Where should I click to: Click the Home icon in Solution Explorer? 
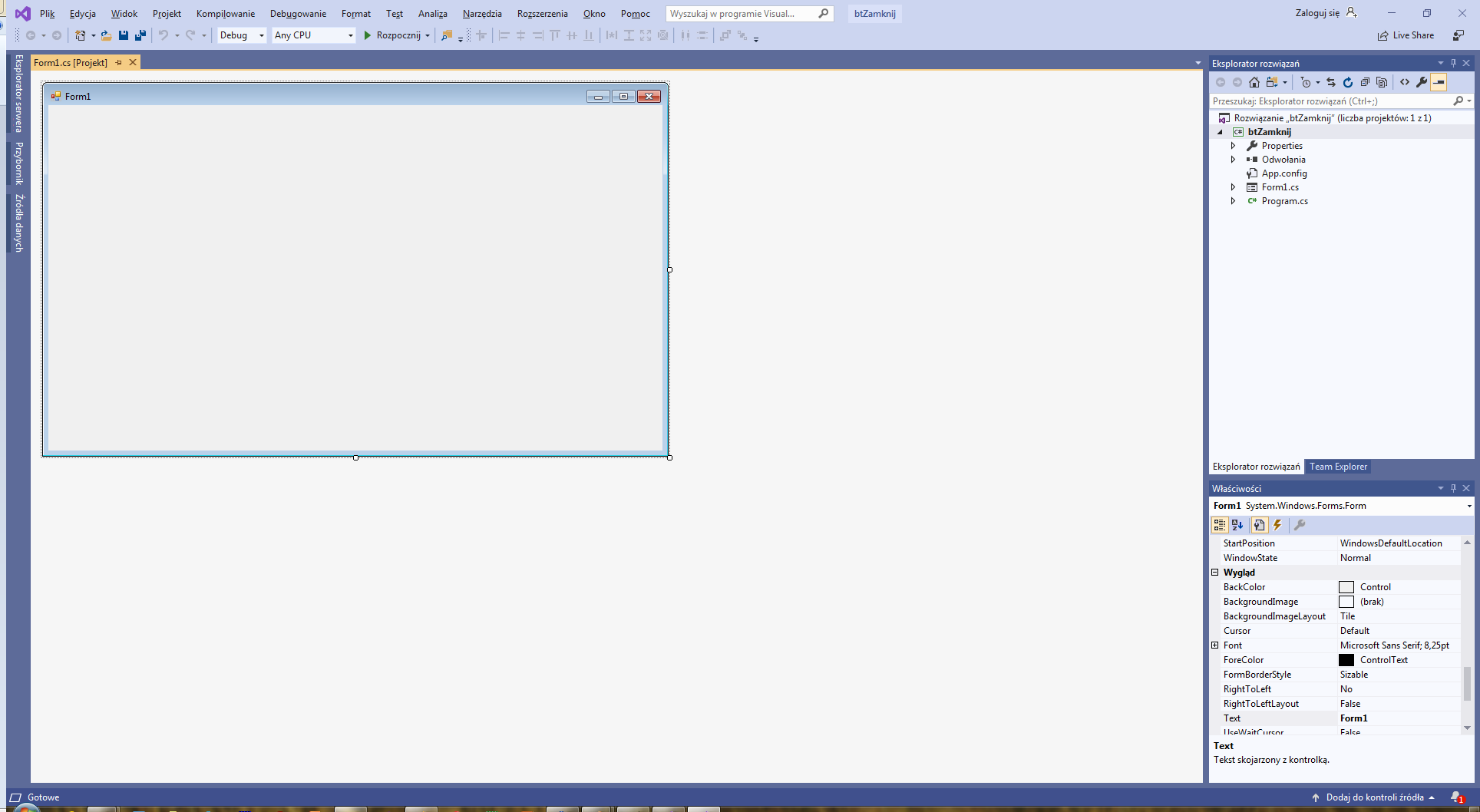1254,82
